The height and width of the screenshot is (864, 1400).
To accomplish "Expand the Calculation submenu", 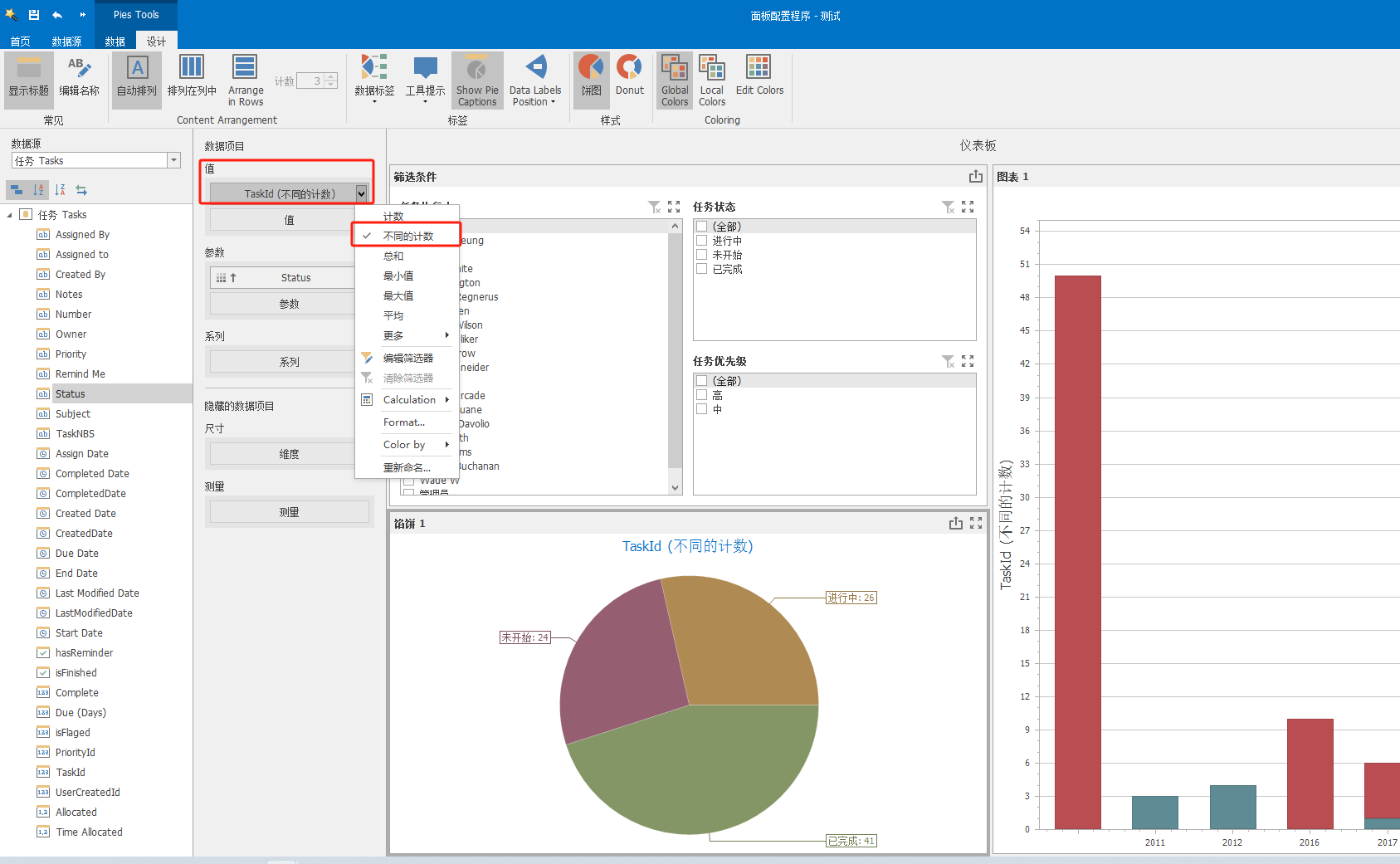I will click(407, 399).
